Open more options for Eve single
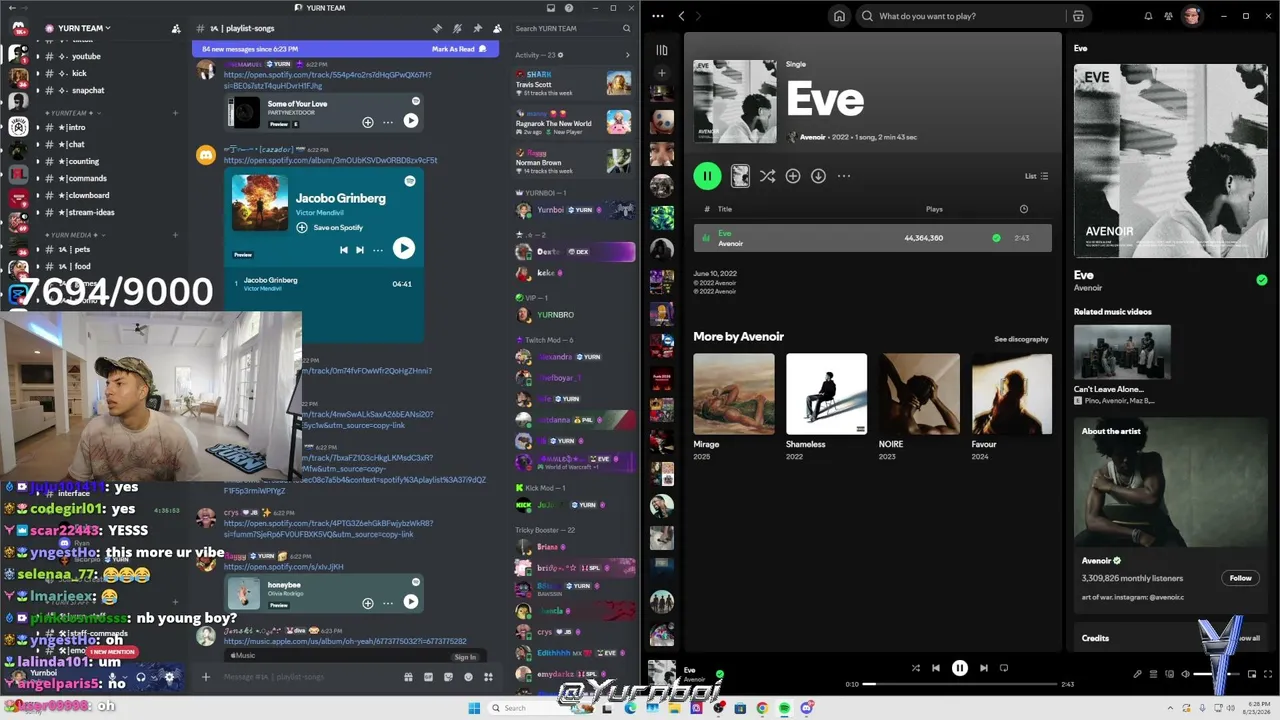This screenshot has height=720, width=1280. 844,176
